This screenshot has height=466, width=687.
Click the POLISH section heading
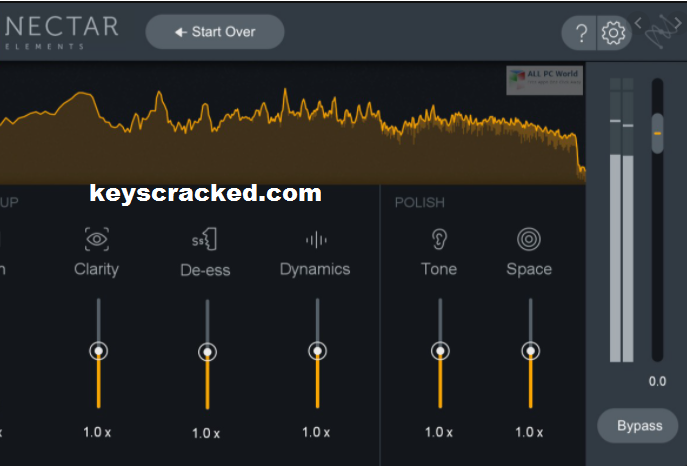click(420, 202)
